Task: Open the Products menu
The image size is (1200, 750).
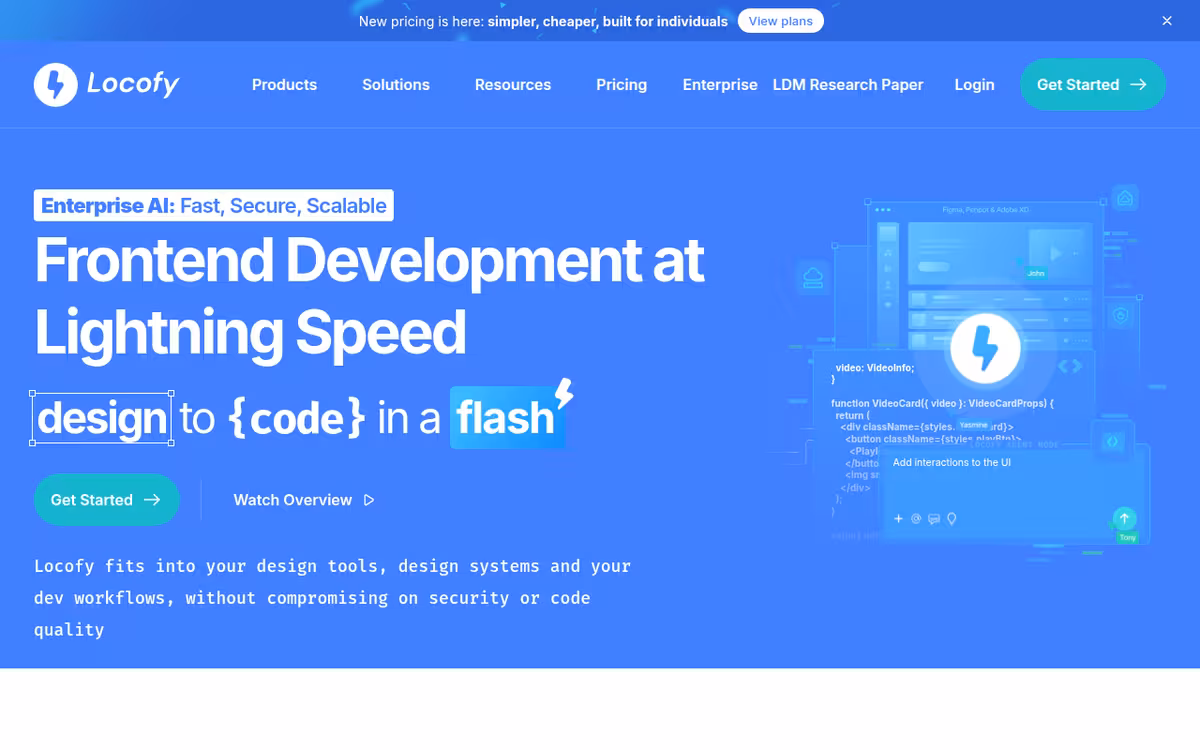Action: point(284,85)
